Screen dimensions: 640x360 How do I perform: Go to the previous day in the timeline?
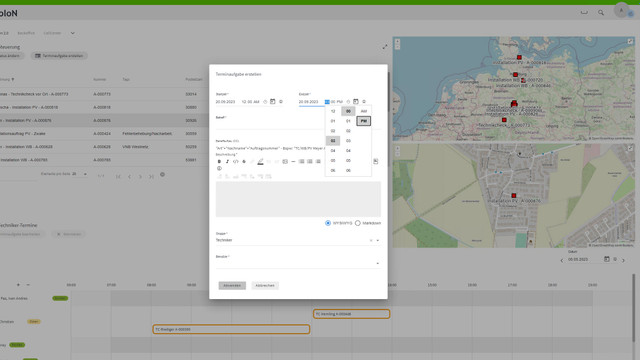point(562,260)
